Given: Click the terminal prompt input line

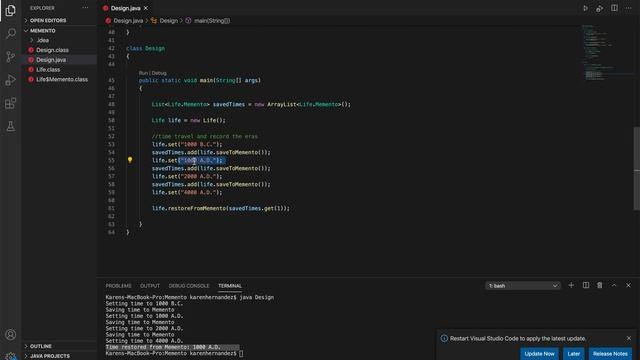Looking at the screenshot, I should [x=174, y=353].
